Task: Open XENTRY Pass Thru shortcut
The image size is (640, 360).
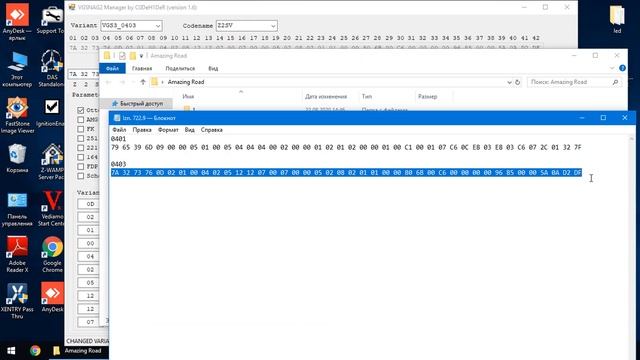Action: (17, 301)
